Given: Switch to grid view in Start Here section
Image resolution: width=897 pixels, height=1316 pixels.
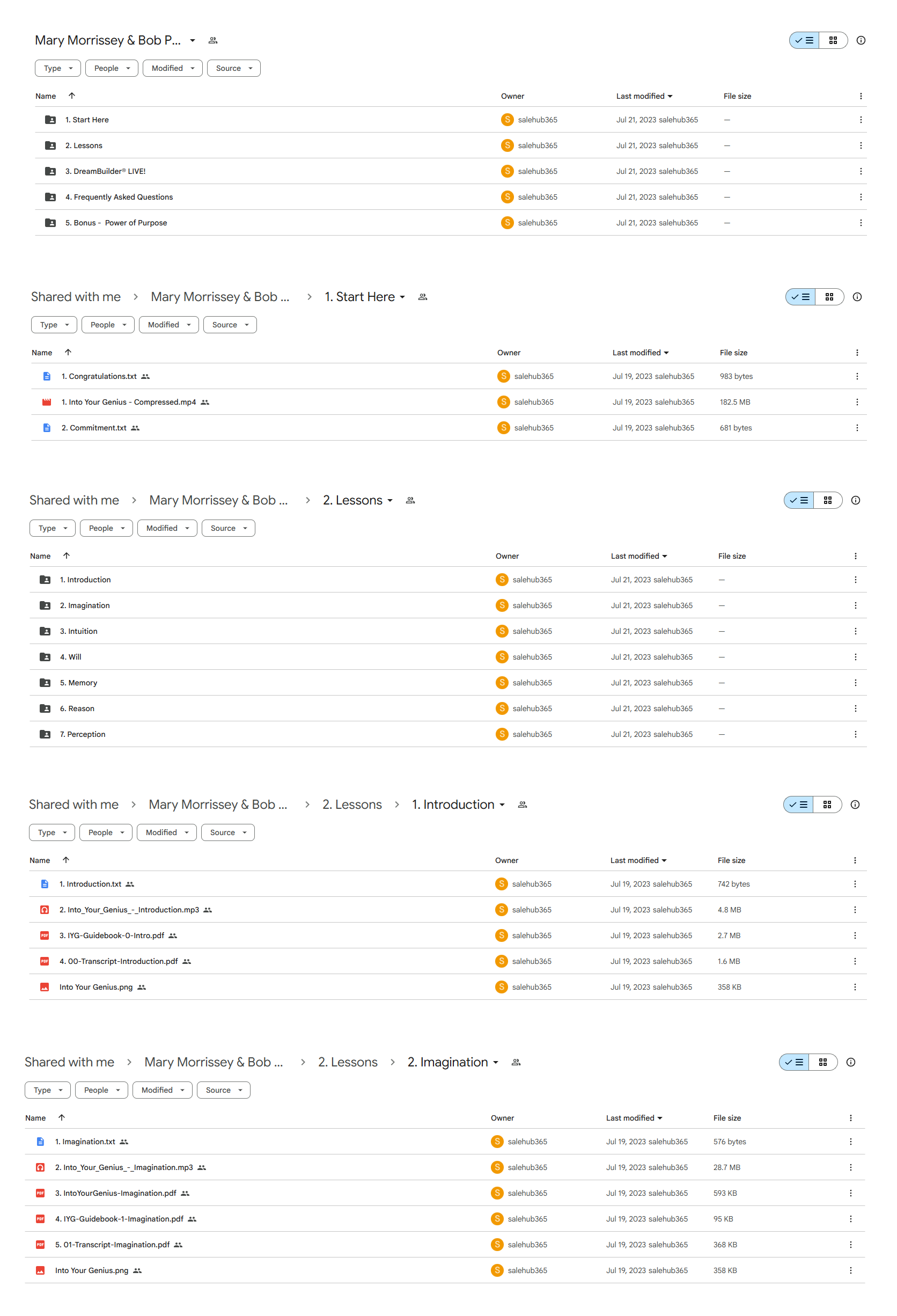Looking at the screenshot, I should tap(829, 297).
